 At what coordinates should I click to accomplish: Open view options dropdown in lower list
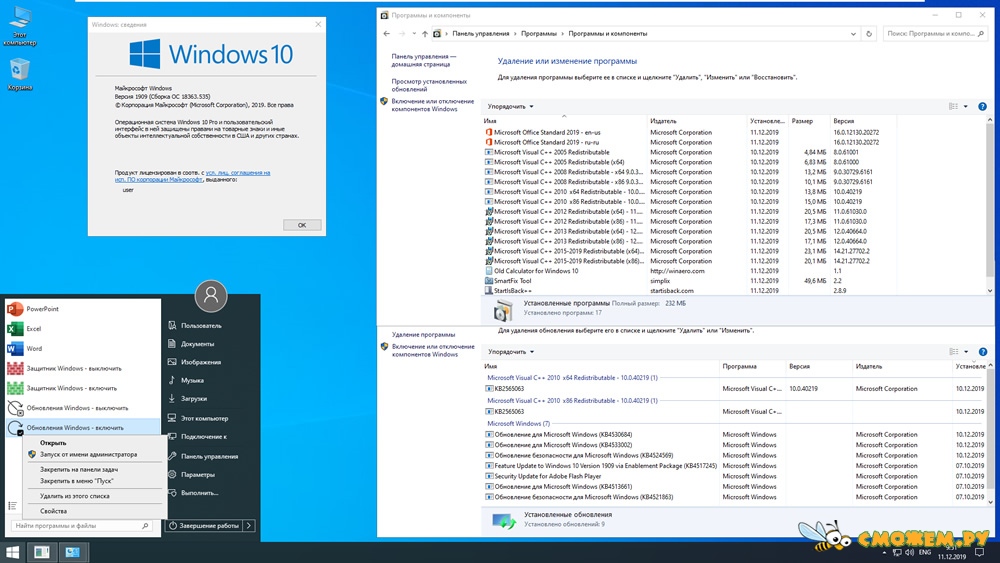tap(966, 352)
